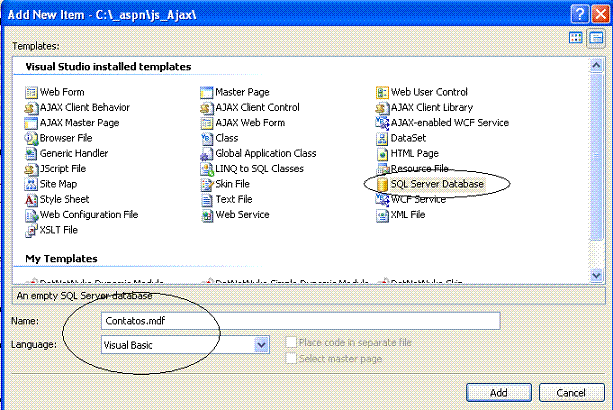
Task: Select the DataSet template icon
Action: [x=383, y=139]
